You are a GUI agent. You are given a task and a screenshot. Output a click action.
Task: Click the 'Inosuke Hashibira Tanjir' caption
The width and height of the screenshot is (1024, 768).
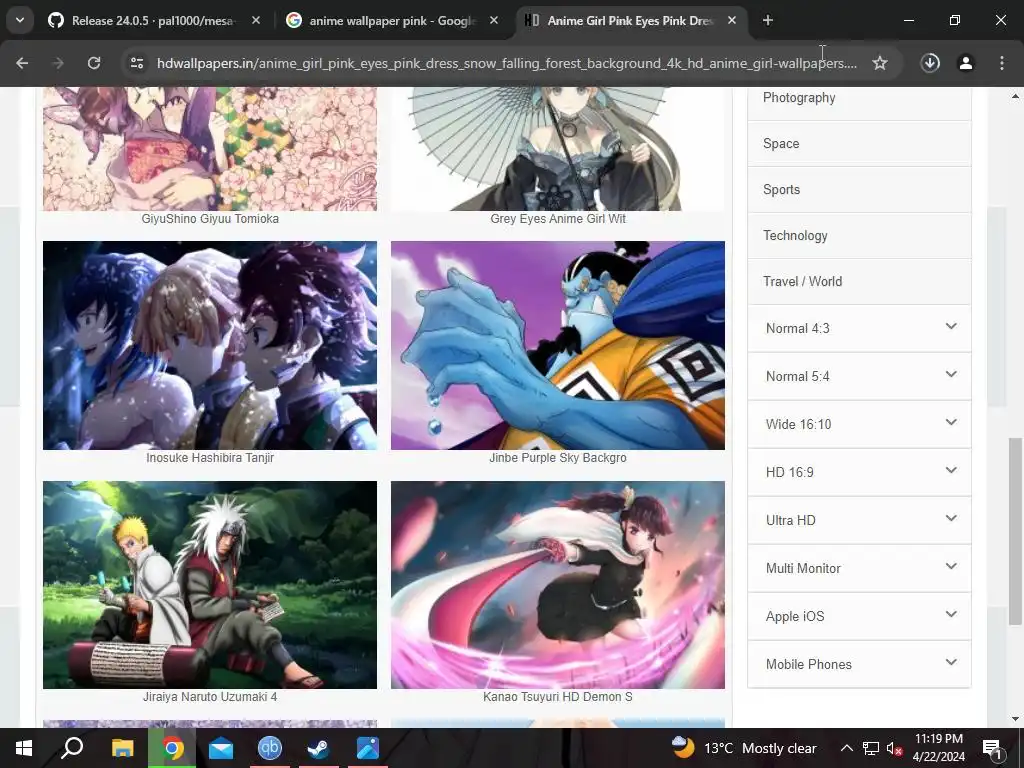(x=210, y=458)
